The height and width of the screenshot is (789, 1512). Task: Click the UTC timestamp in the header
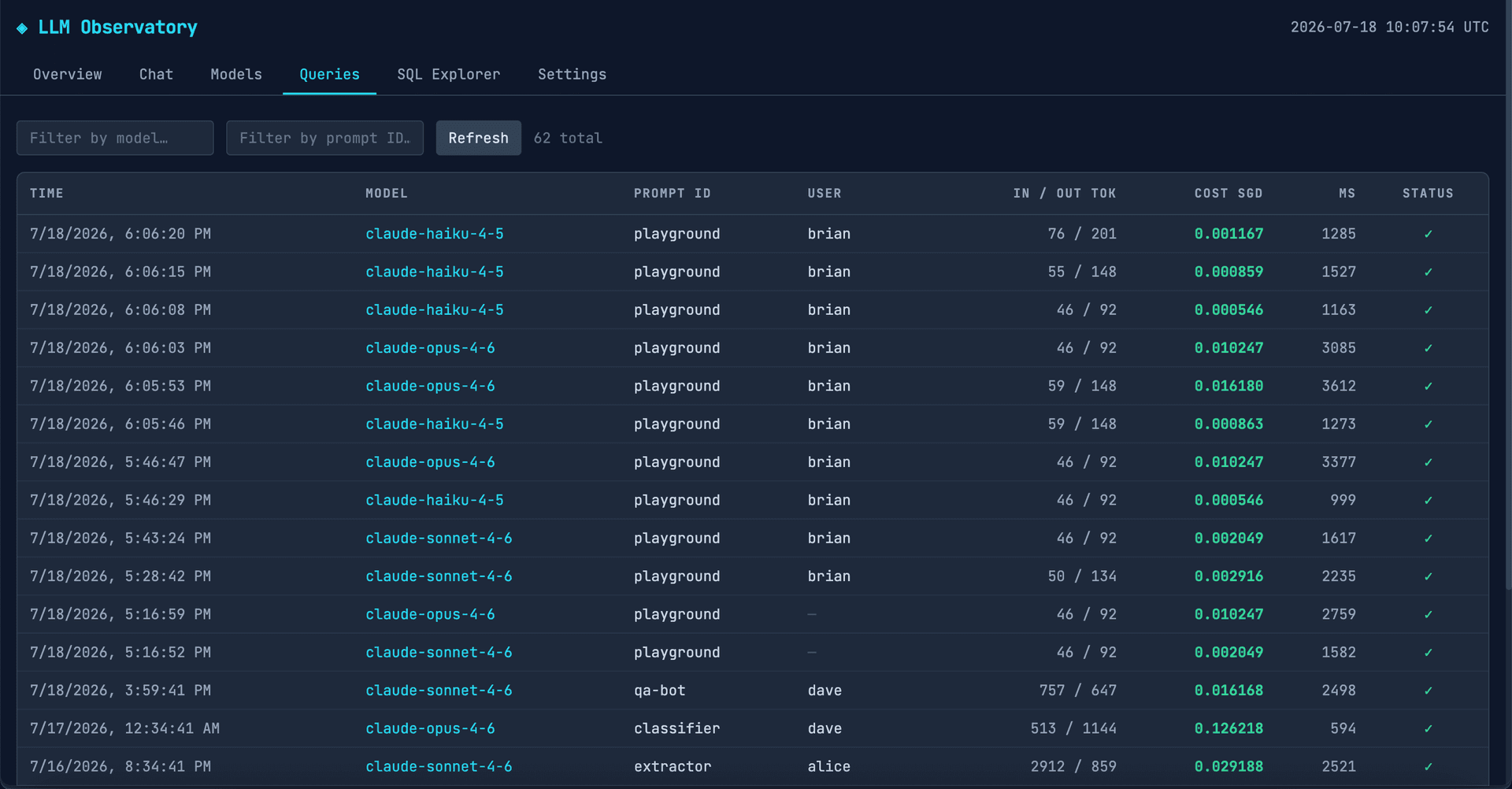(1390, 27)
